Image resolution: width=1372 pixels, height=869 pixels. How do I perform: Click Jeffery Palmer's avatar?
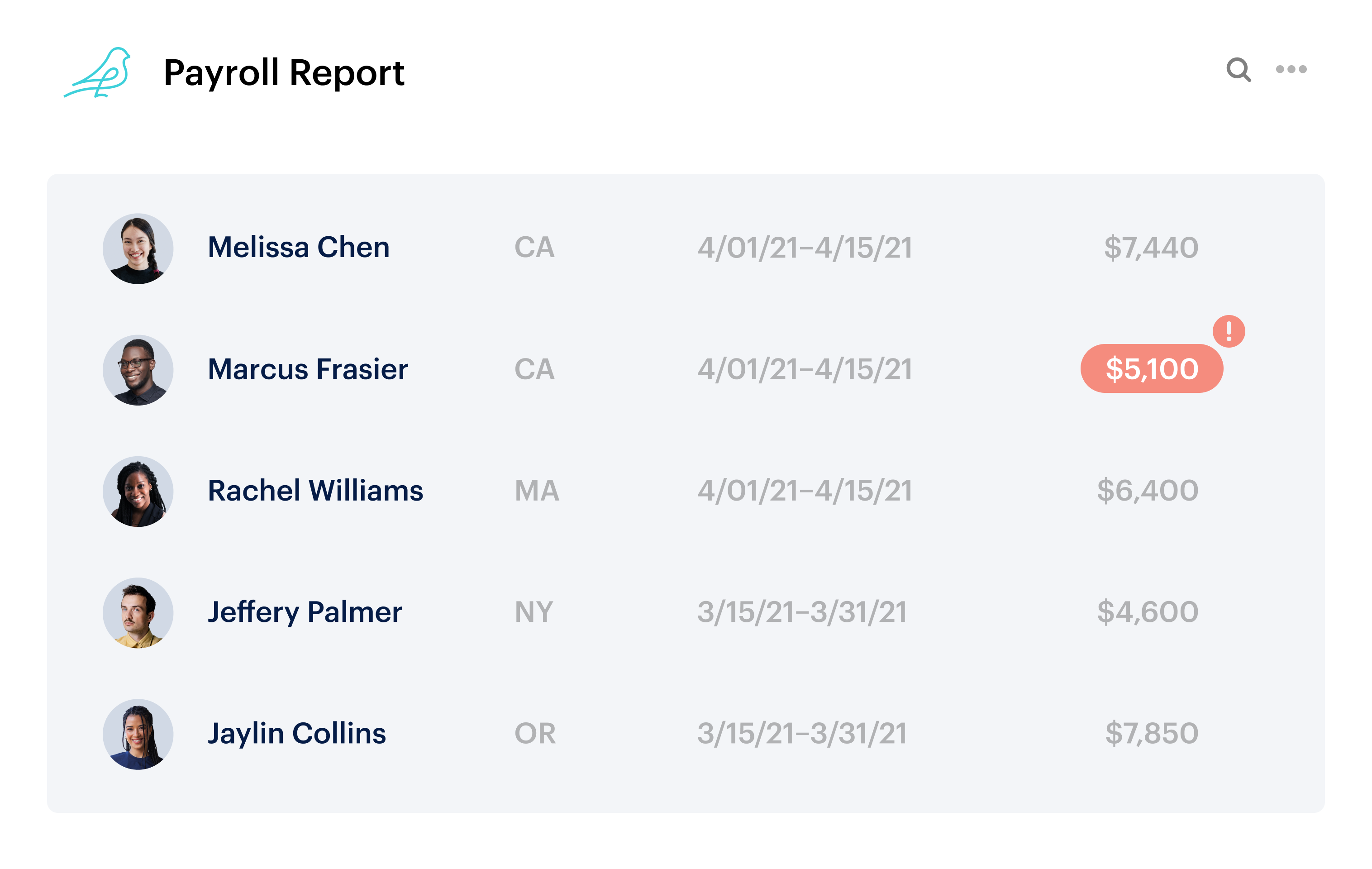pos(138,612)
